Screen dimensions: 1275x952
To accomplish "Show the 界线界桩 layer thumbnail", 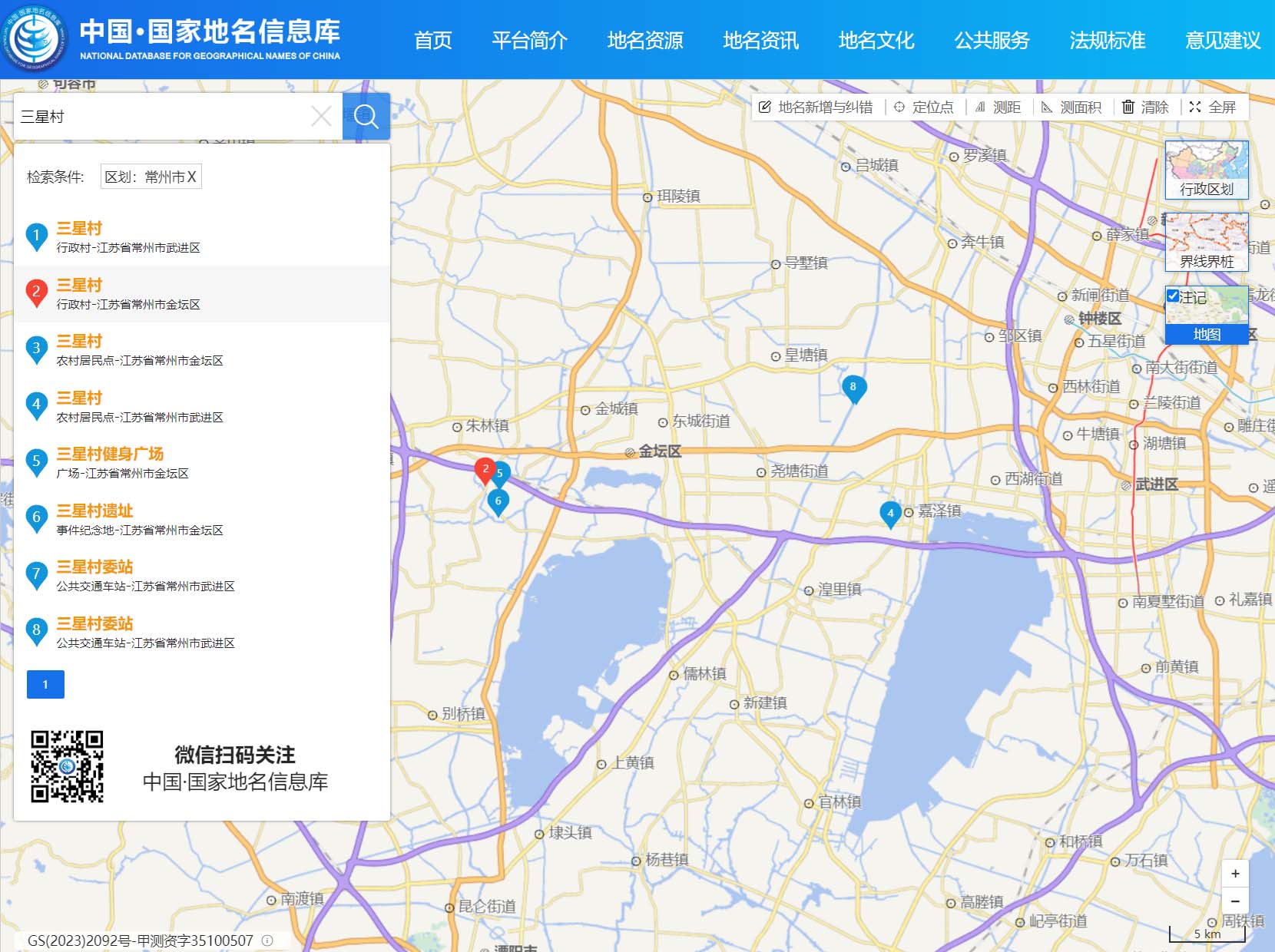I will (1207, 243).
